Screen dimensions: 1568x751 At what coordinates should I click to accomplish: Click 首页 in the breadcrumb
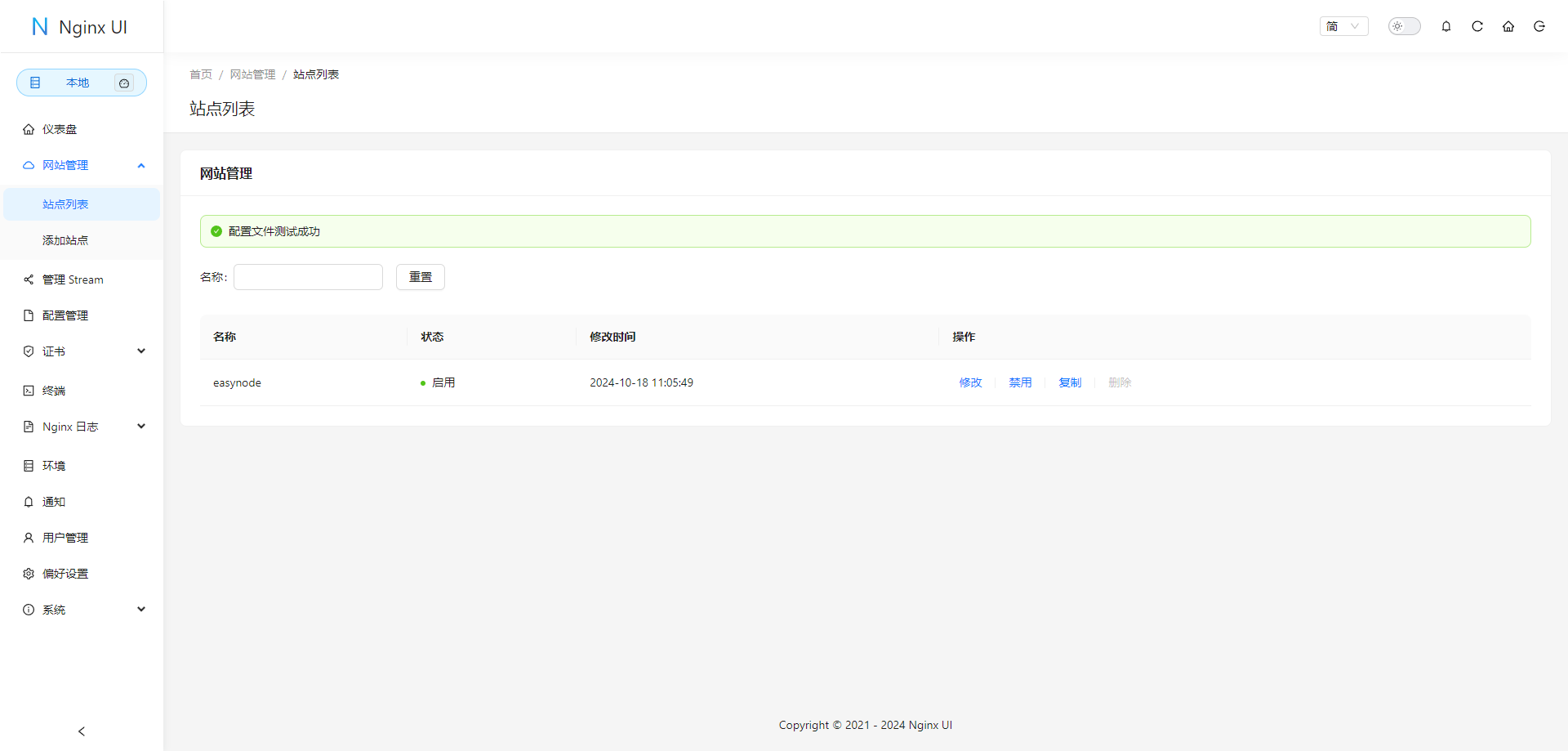coord(201,74)
